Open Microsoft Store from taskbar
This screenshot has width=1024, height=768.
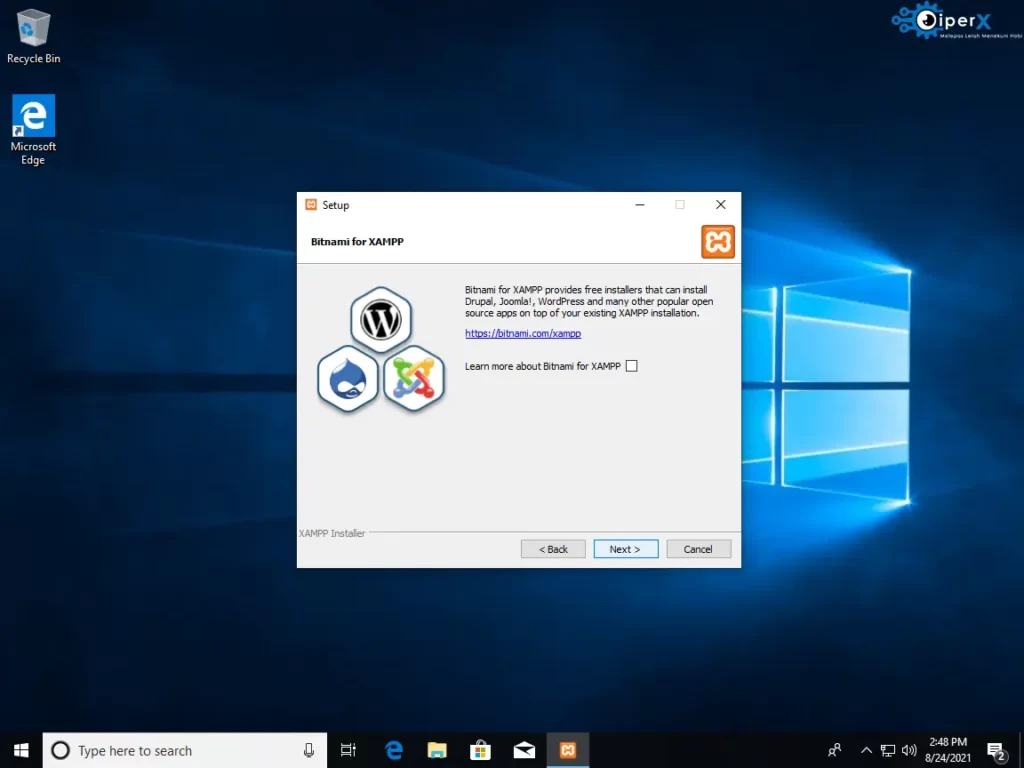pyautogui.click(x=481, y=750)
